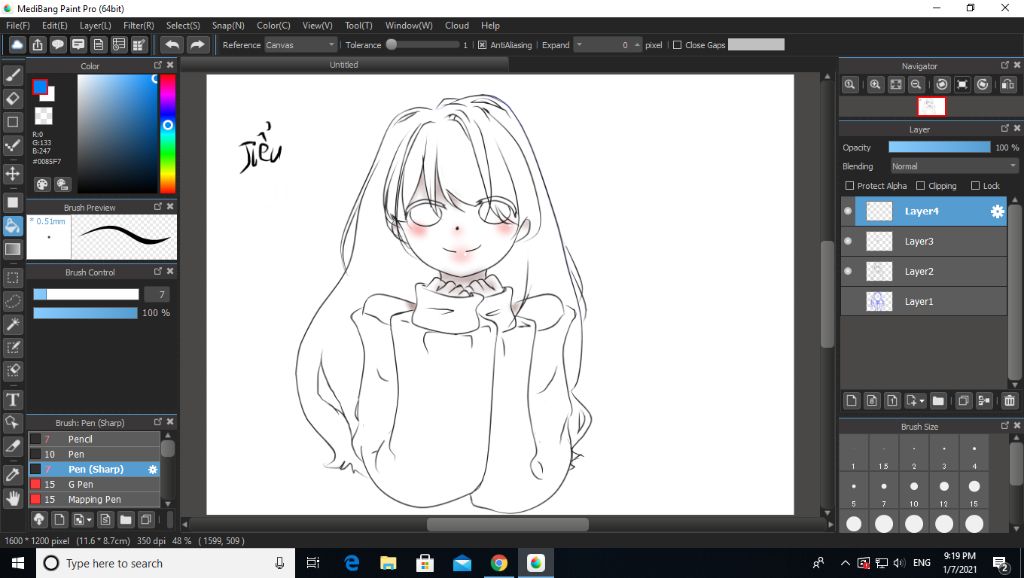Delete layer with trash icon
Viewport: 1024px width, 578px height.
click(x=1010, y=400)
